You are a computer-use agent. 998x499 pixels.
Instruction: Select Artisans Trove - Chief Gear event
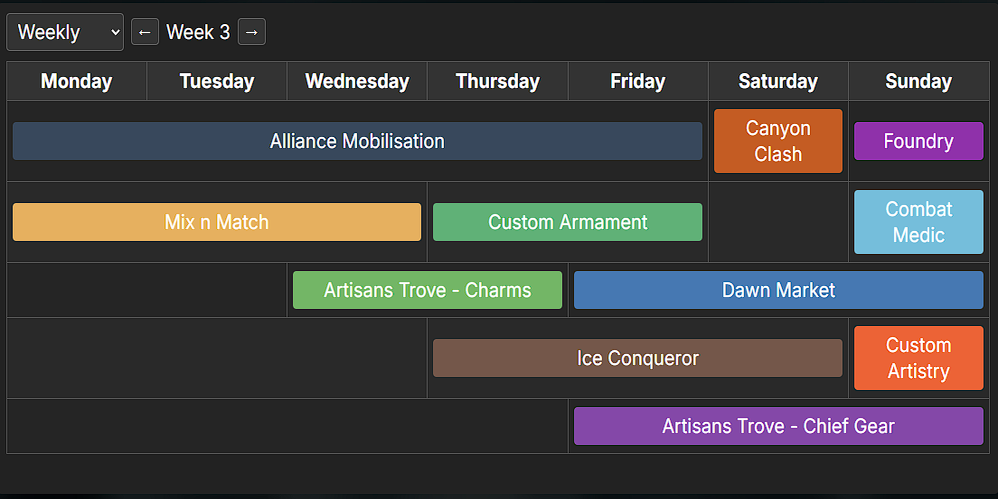[x=778, y=426]
